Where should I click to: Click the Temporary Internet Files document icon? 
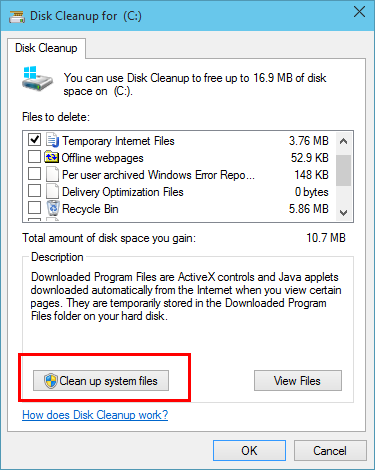(52, 140)
